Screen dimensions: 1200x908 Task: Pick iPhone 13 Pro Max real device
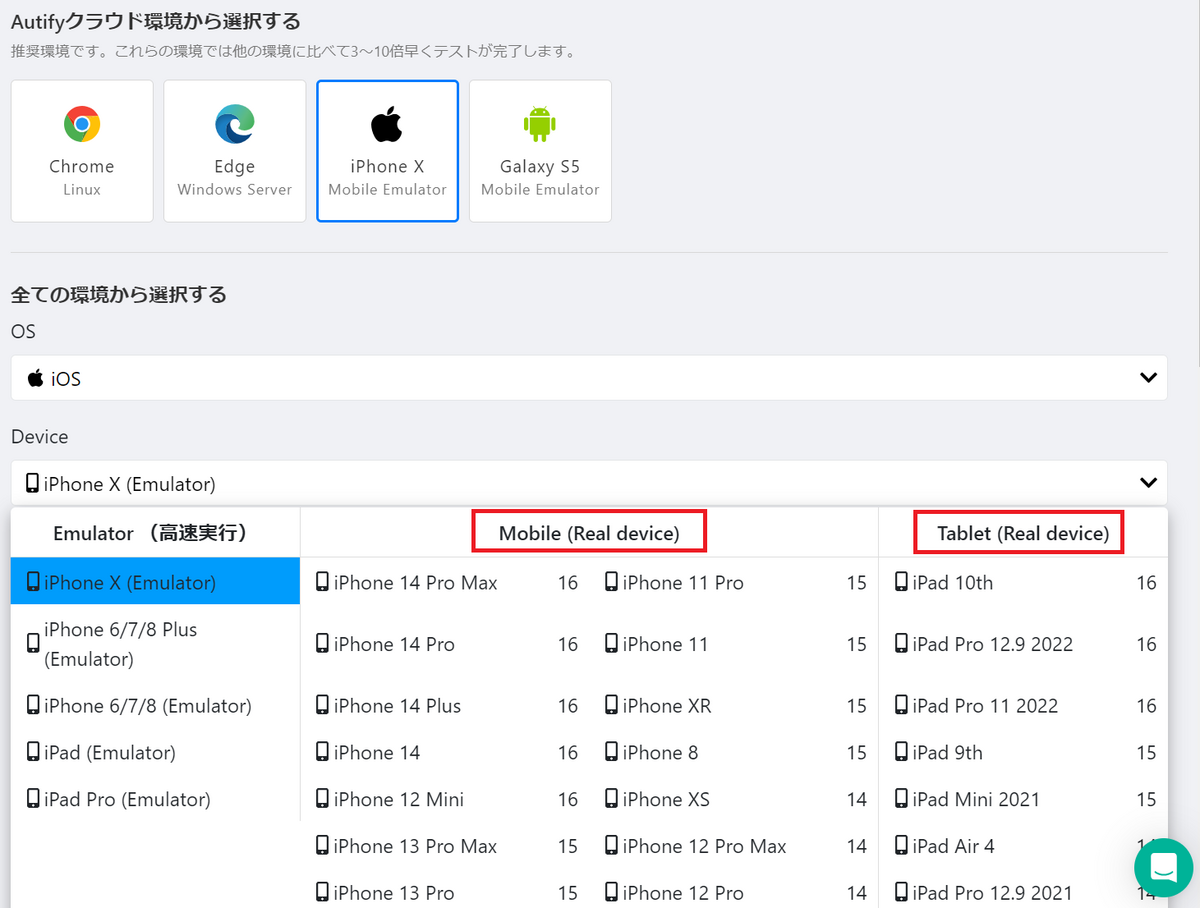pyautogui.click(x=445, y=846)
